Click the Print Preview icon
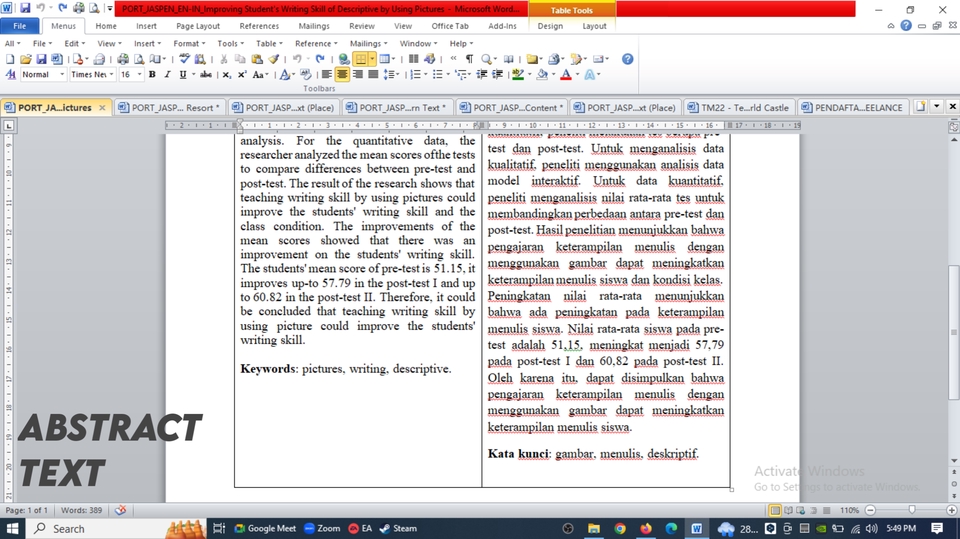Screen dimensions: 960x539 click(139, 59)
